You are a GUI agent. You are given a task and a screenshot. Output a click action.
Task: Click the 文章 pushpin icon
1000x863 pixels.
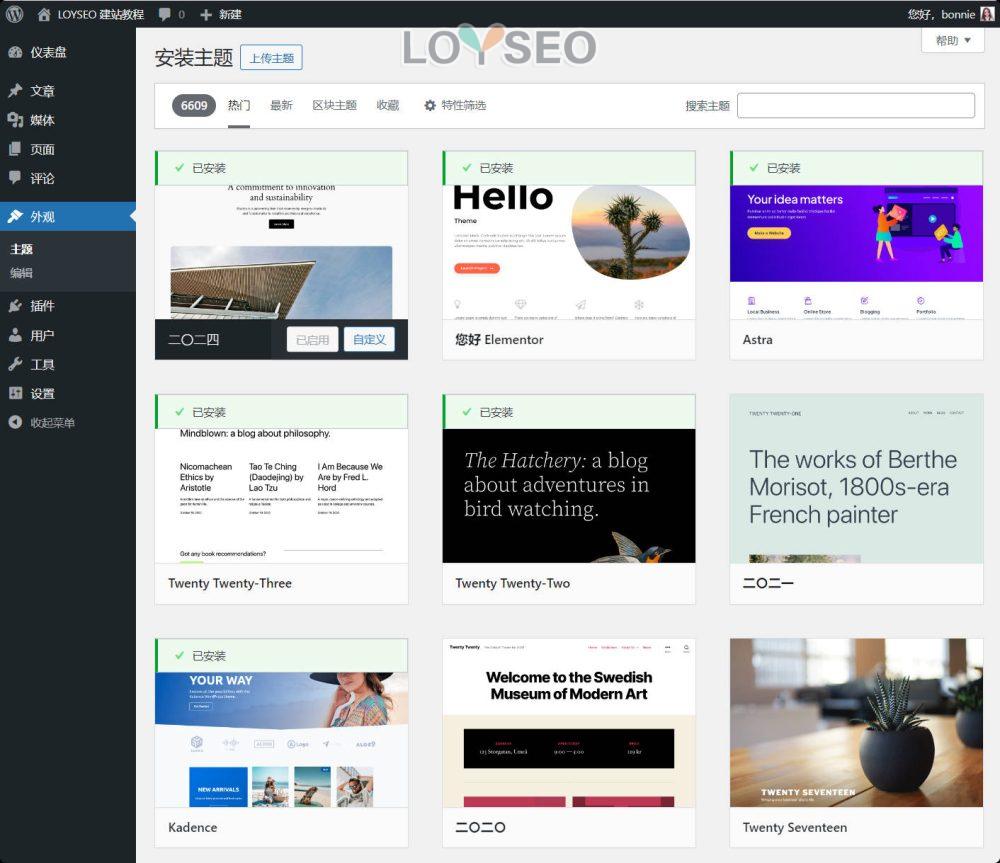15,91
